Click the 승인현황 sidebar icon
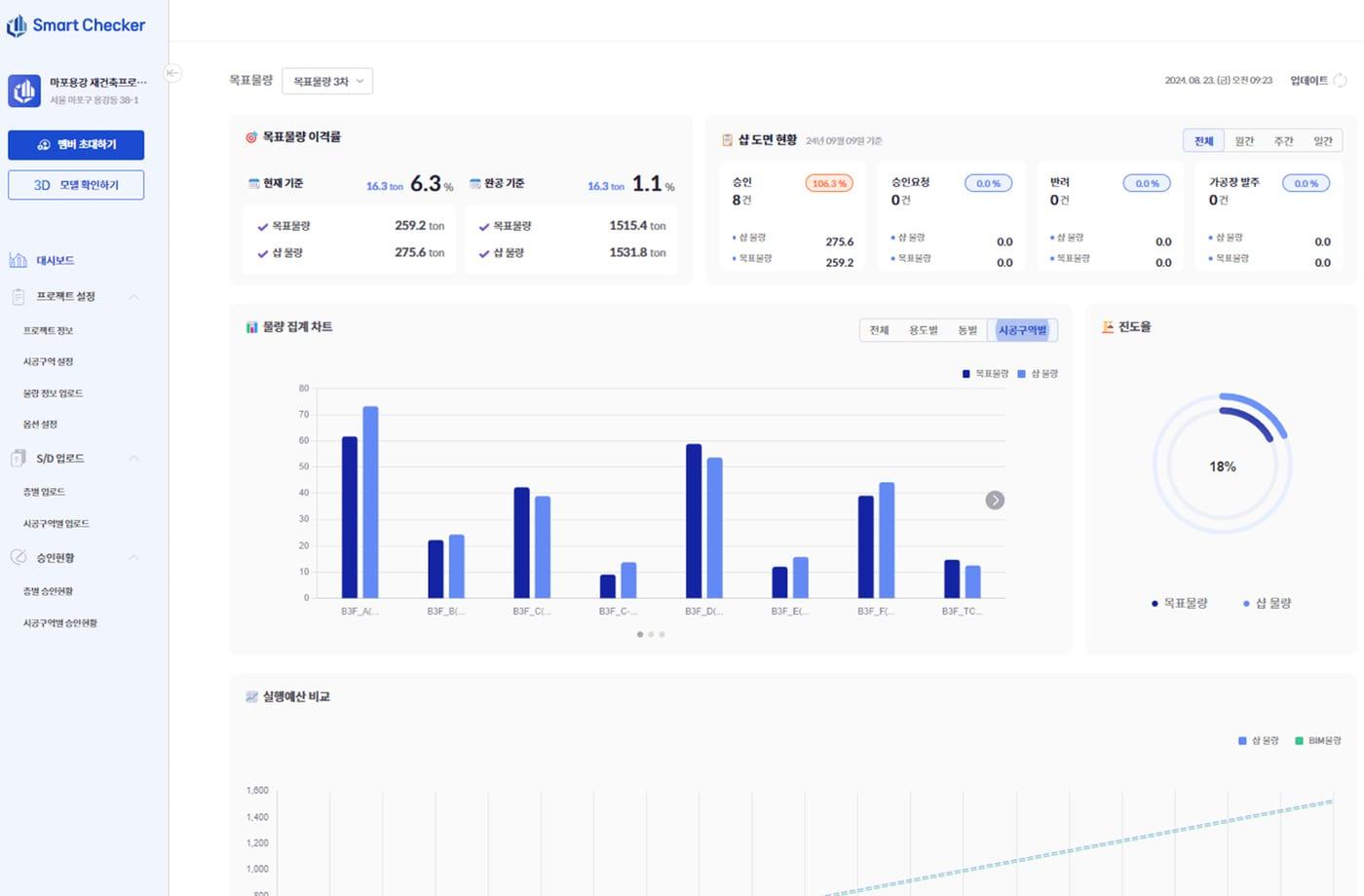The image size is (1364, 896). pyautogui.click(x=18, y=557)
